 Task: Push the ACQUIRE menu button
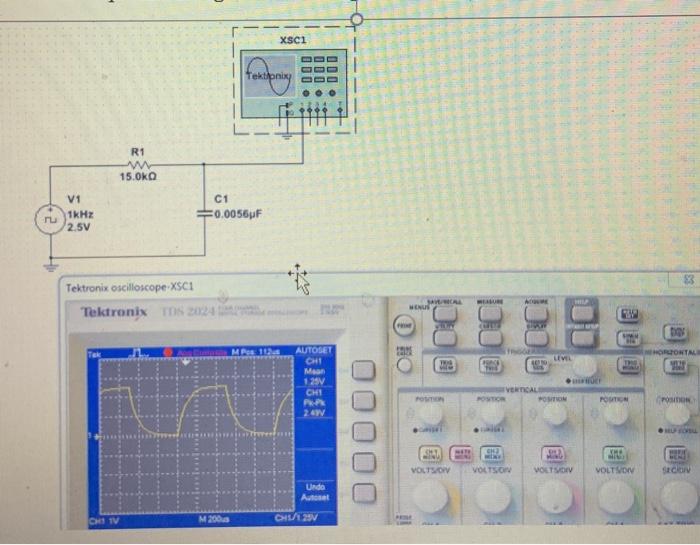(x=536, y=313)
